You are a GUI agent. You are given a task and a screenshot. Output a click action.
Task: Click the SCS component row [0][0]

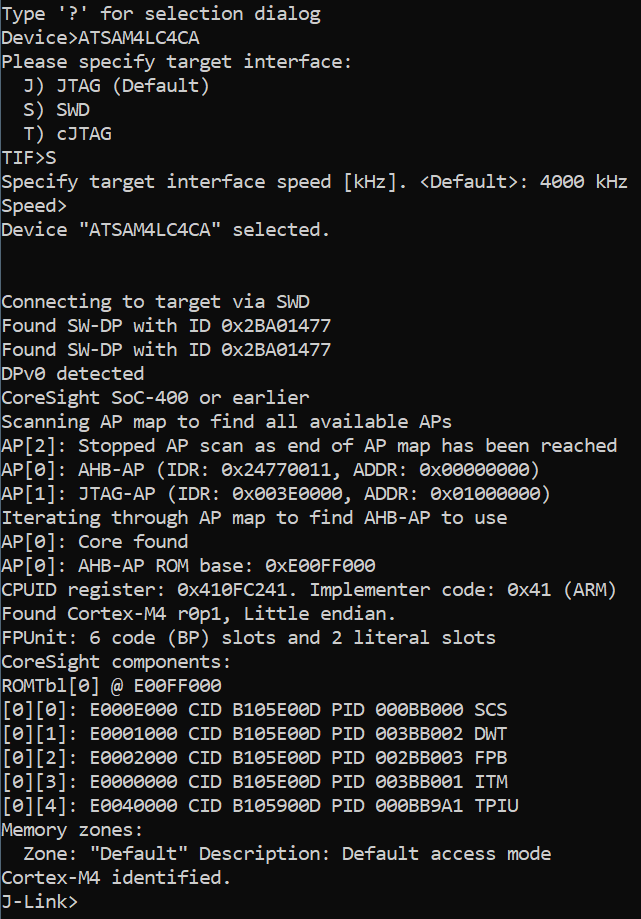pyautogui.click(x=254, y=710)
